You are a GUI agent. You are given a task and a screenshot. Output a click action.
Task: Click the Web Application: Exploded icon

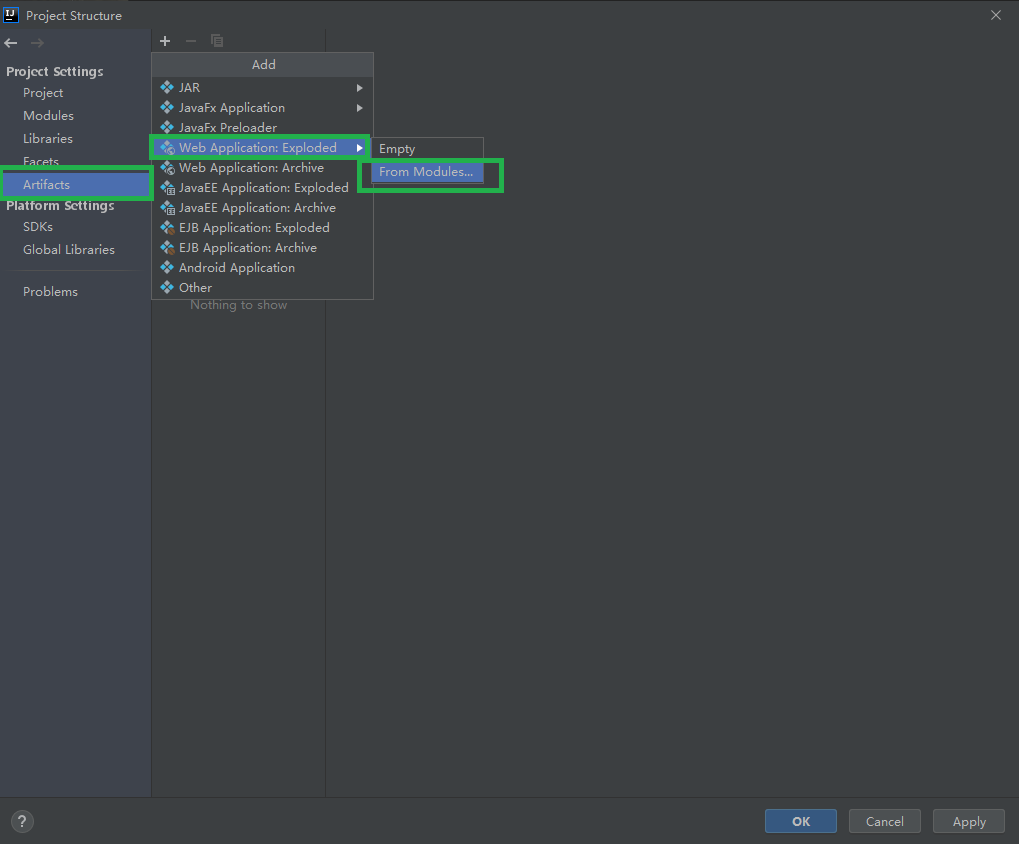coord(168,147)
